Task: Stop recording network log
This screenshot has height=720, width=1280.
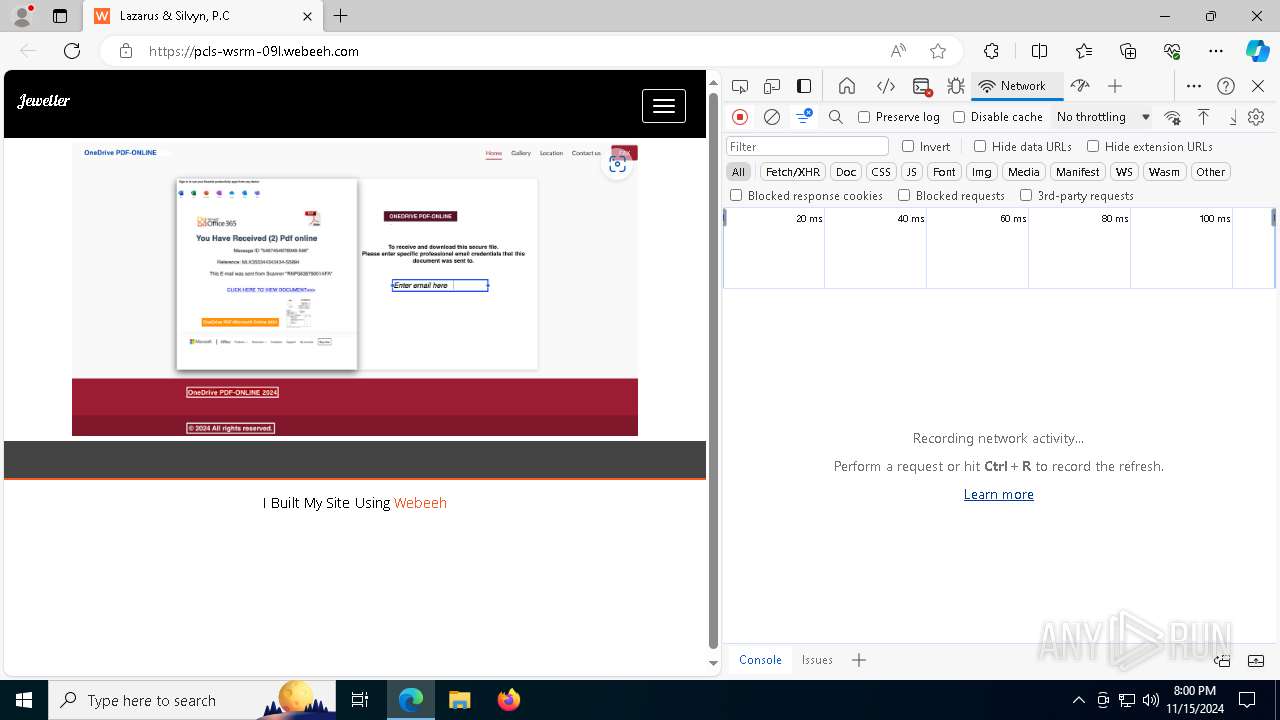Action: tap(740, 117)
